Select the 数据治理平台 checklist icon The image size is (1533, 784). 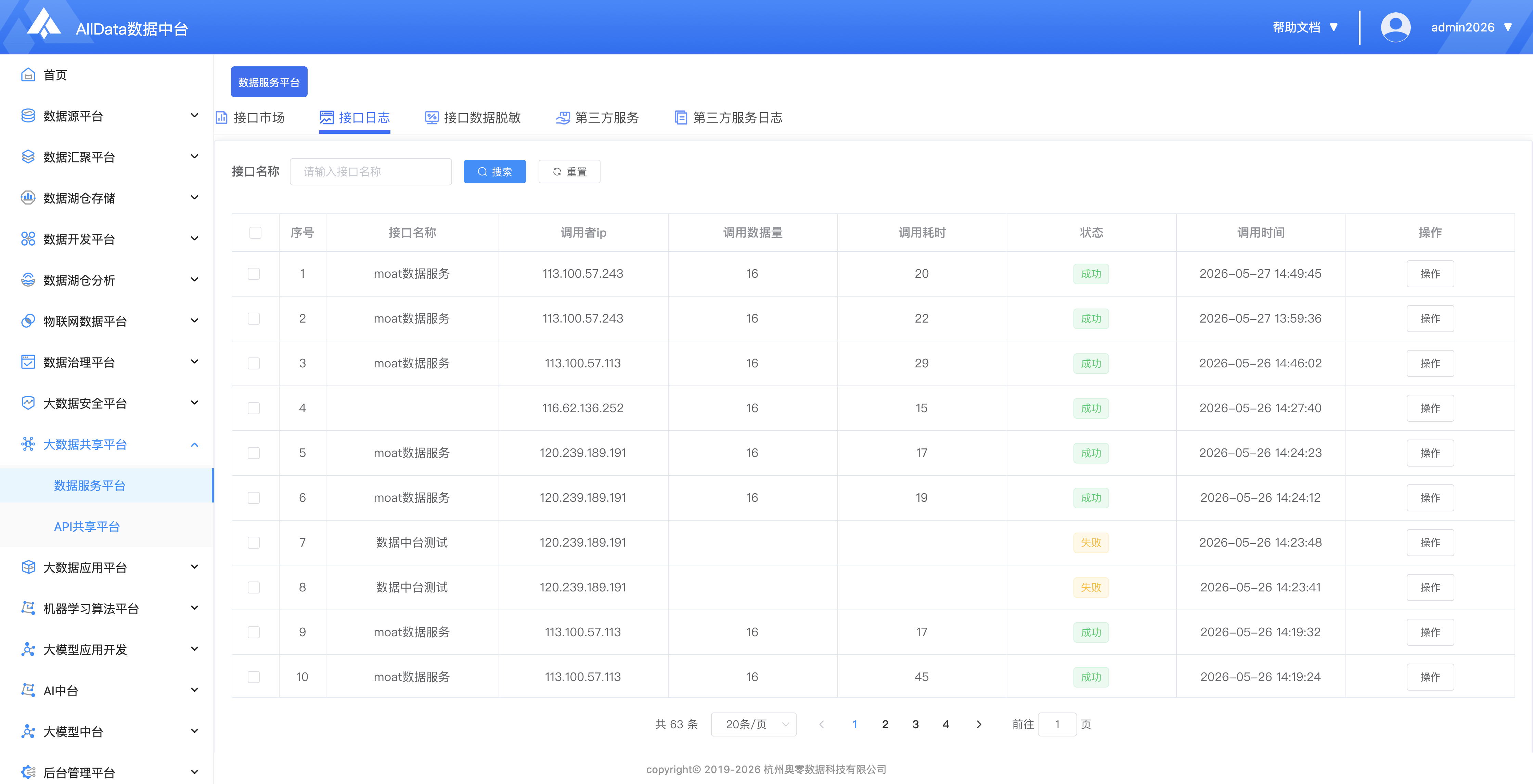(x=28, y=362)
